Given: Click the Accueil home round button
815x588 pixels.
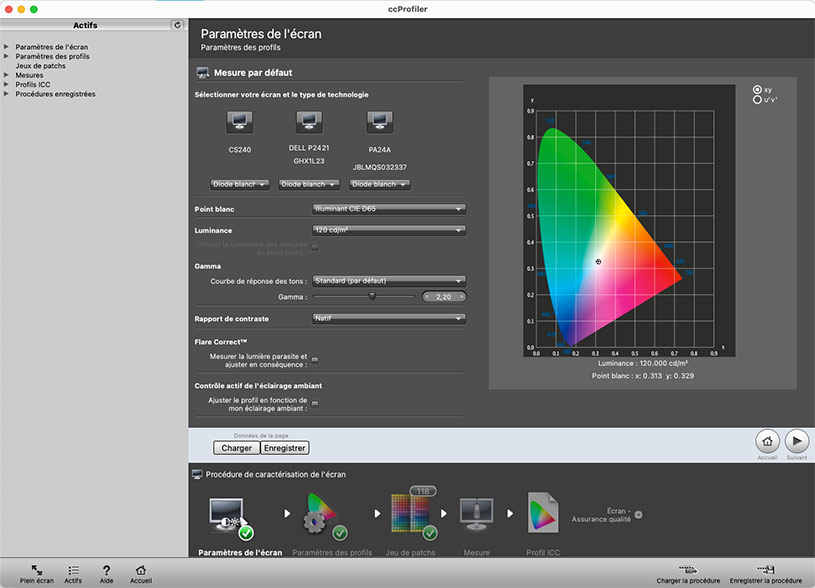Looking at the screenshot, I should (767, 441).
